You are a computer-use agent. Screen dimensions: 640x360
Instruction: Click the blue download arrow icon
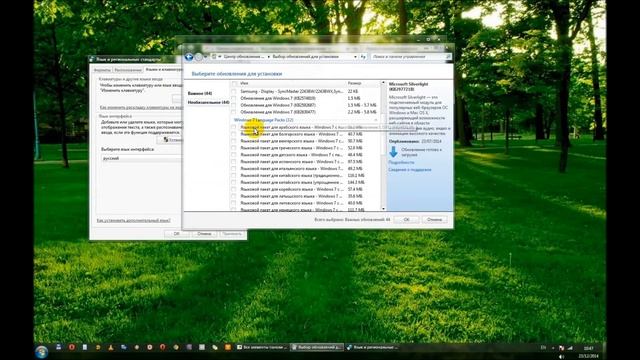393,152
